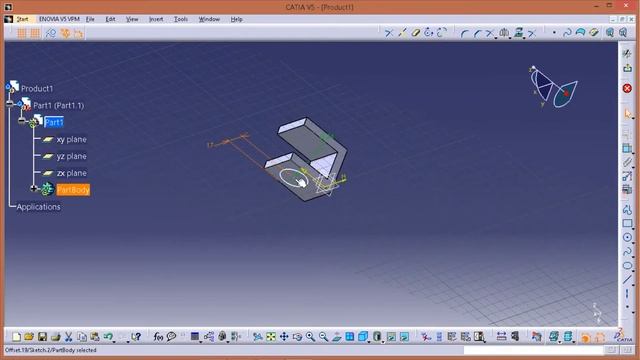The width and height of the screenshot is (640, 360).
Task: Click the Copy icon
Action: (x=82, y=337)
